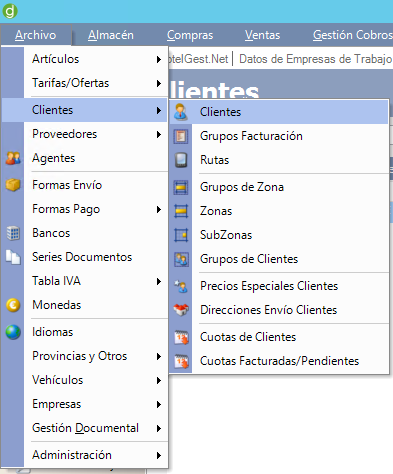Select Vehículos menu item
The height and width of the screenshot is (474, 393).
85,380
